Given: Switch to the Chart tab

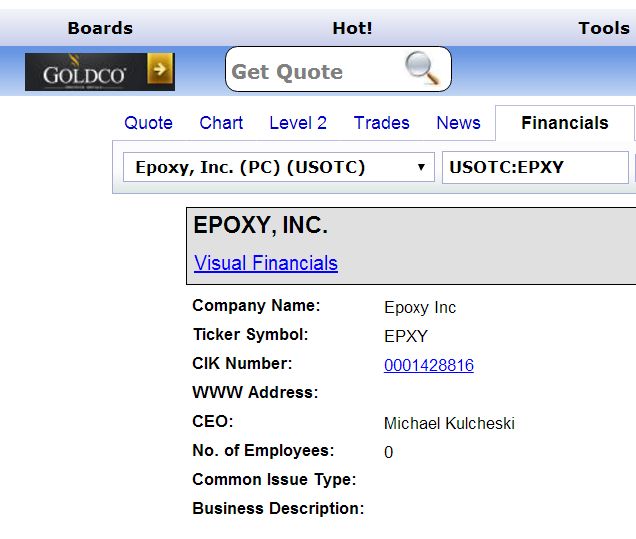Looking at the screenshot, I should (221, 123).
